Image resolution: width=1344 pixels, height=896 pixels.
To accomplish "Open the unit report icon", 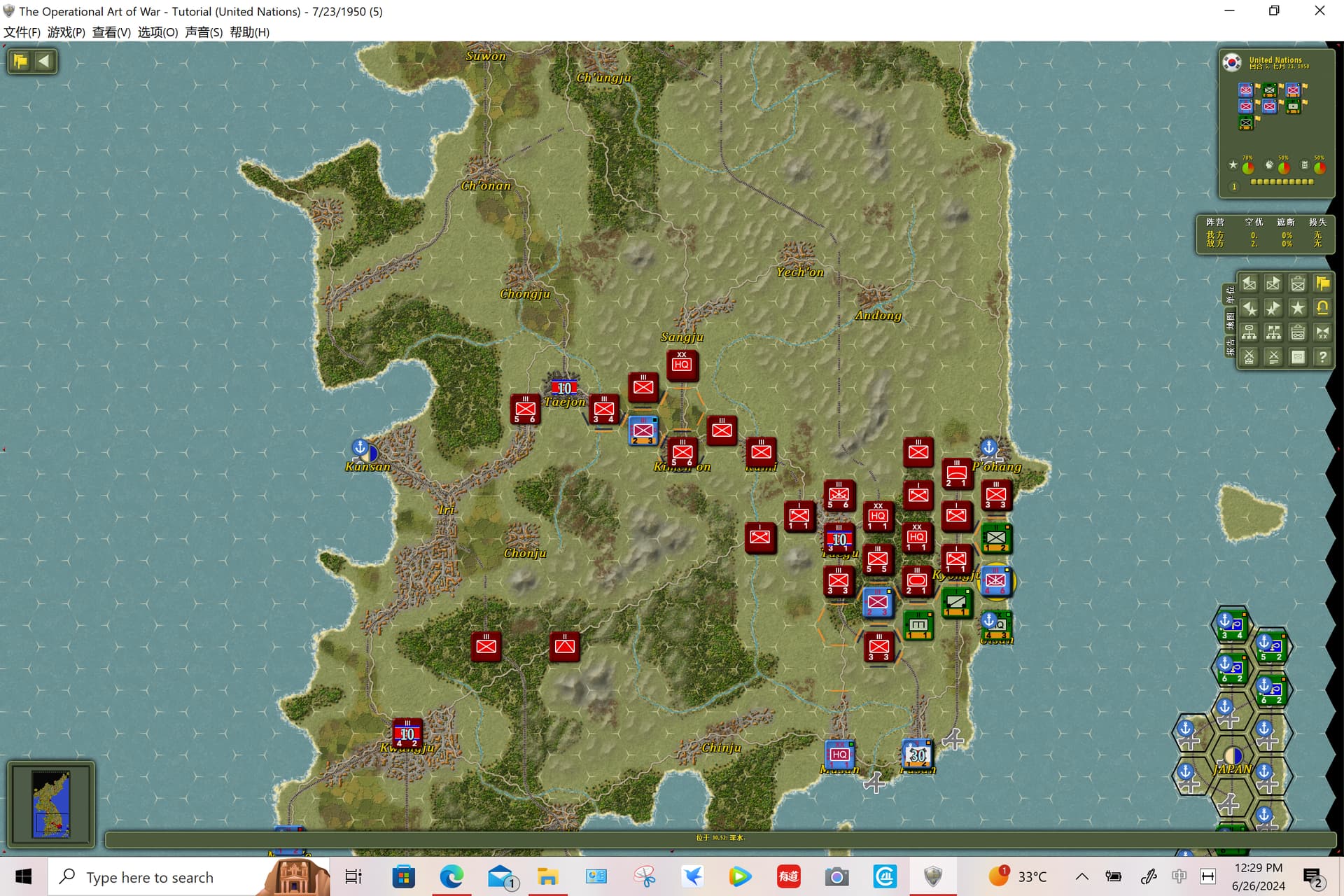I will 1298,283.
